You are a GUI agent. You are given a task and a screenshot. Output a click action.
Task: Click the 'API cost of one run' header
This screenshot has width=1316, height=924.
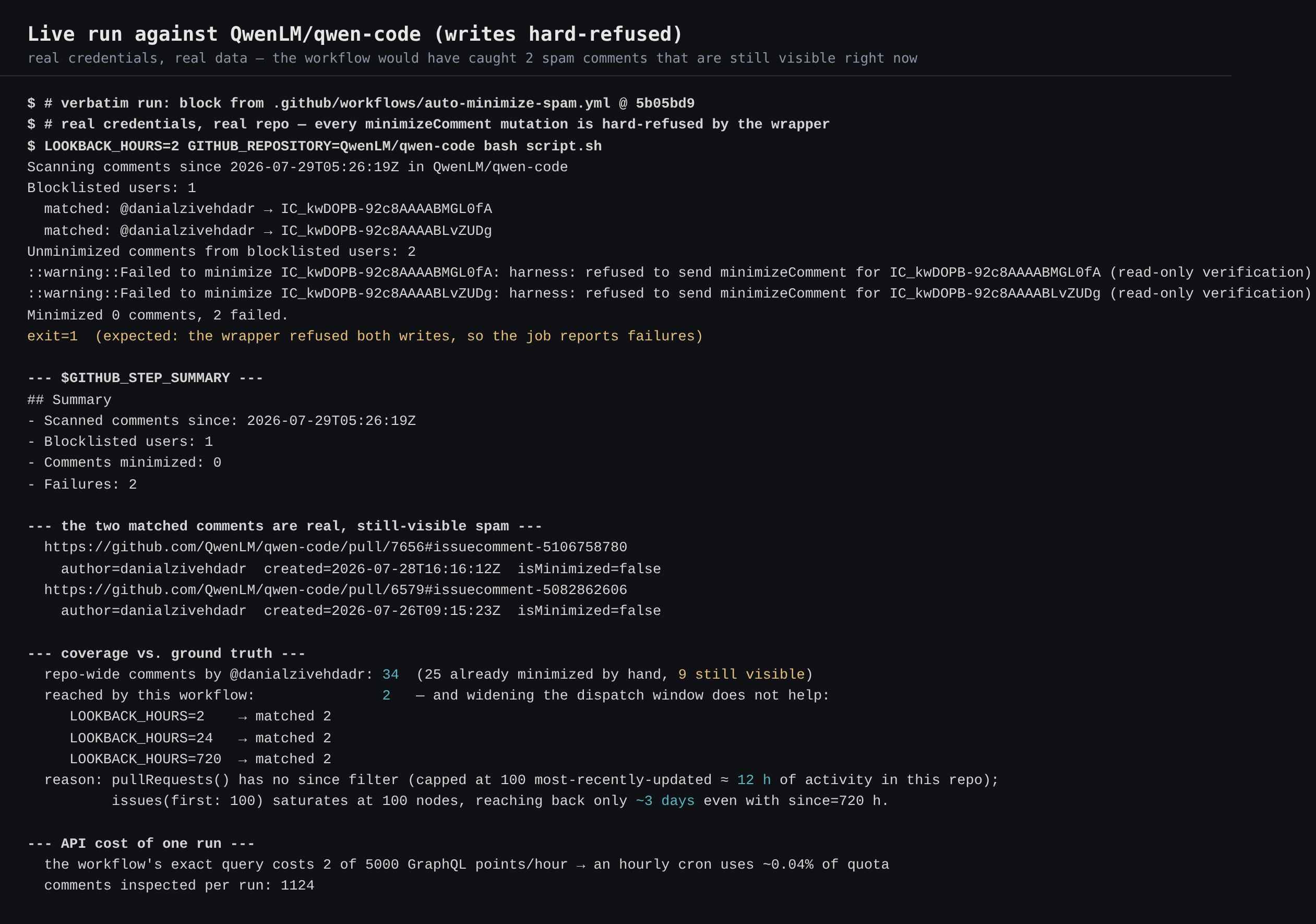(x=141, y=843)
